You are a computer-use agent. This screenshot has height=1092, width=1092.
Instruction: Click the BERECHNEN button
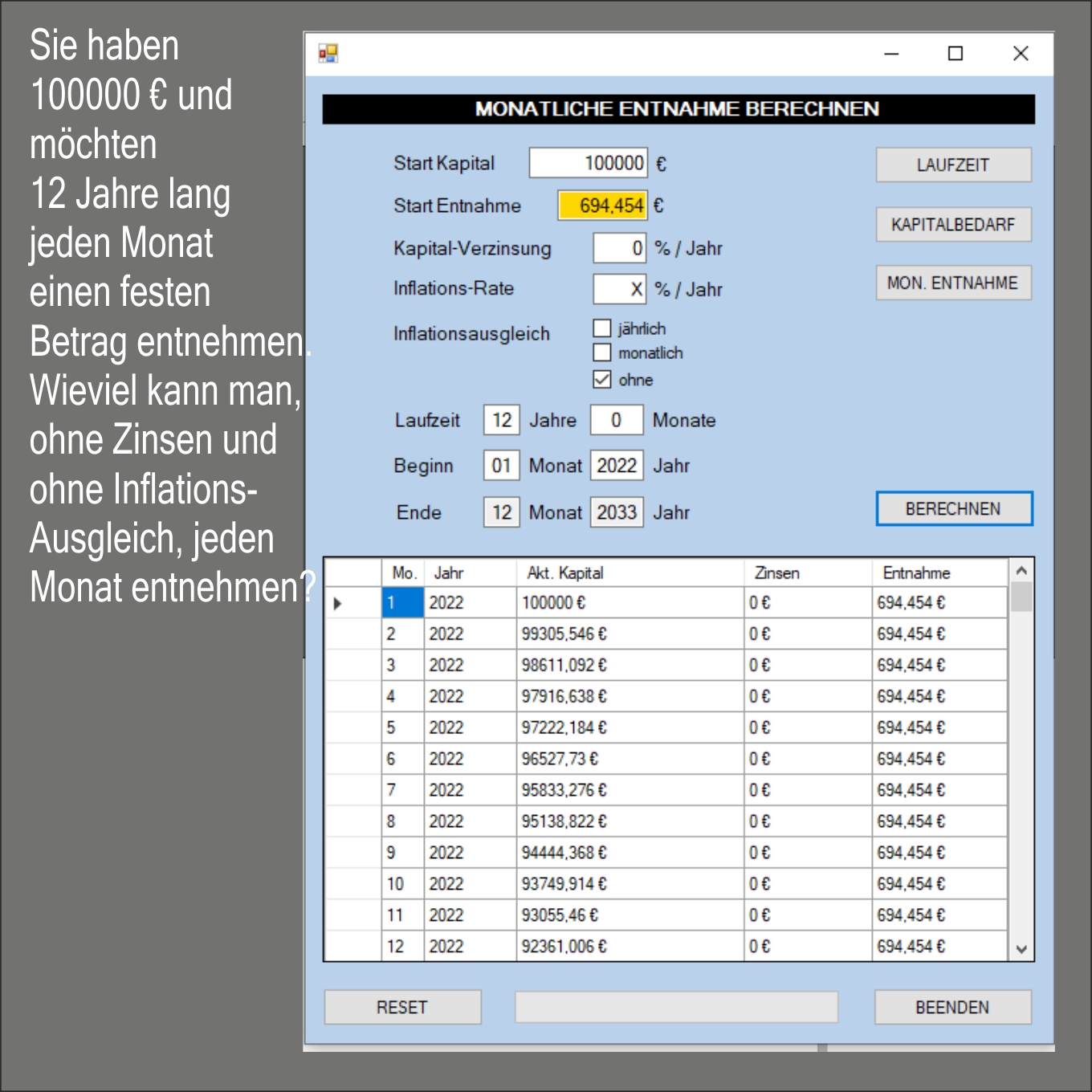(x=953, y=509)
